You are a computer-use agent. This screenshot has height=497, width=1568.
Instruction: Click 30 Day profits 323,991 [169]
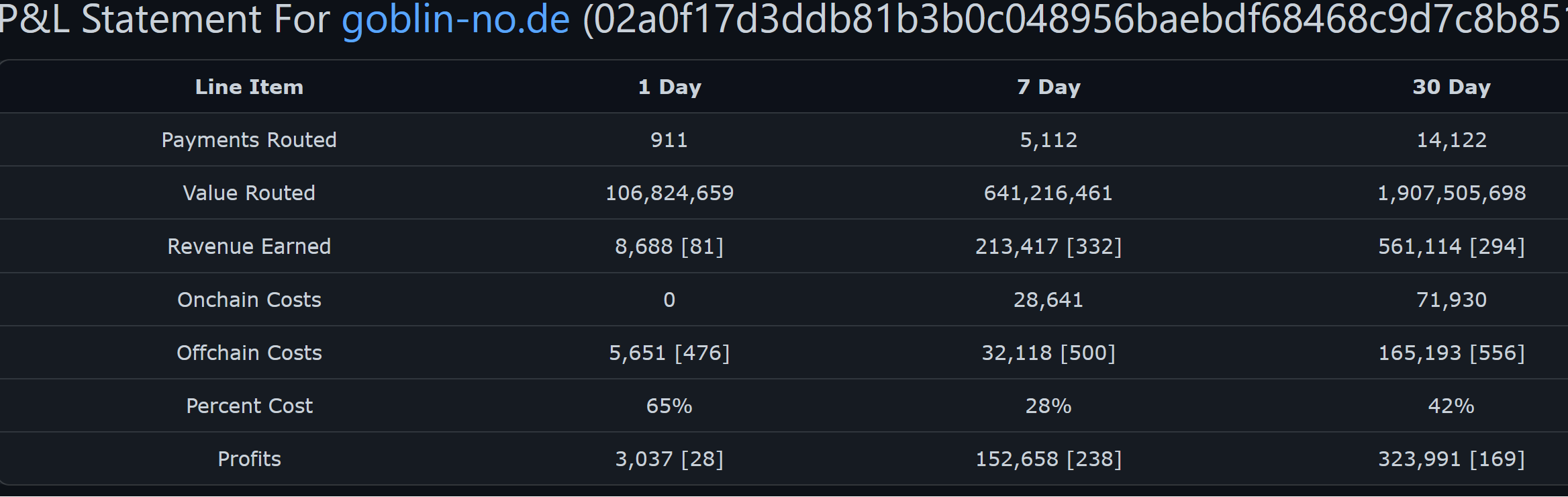(x=1451, y=459)
